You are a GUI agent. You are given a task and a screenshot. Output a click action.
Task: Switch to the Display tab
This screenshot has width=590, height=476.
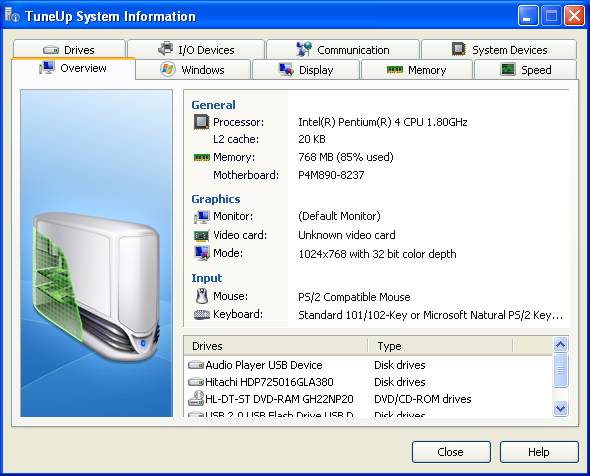tap(306, 70)
